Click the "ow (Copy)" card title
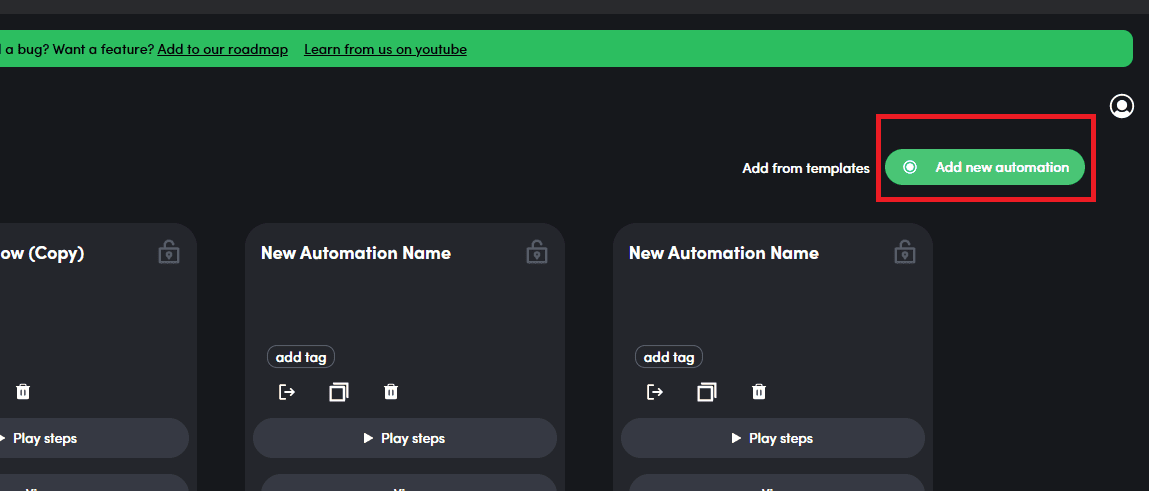The width and height of the screenshot is (1149, 491). [42, 253]
